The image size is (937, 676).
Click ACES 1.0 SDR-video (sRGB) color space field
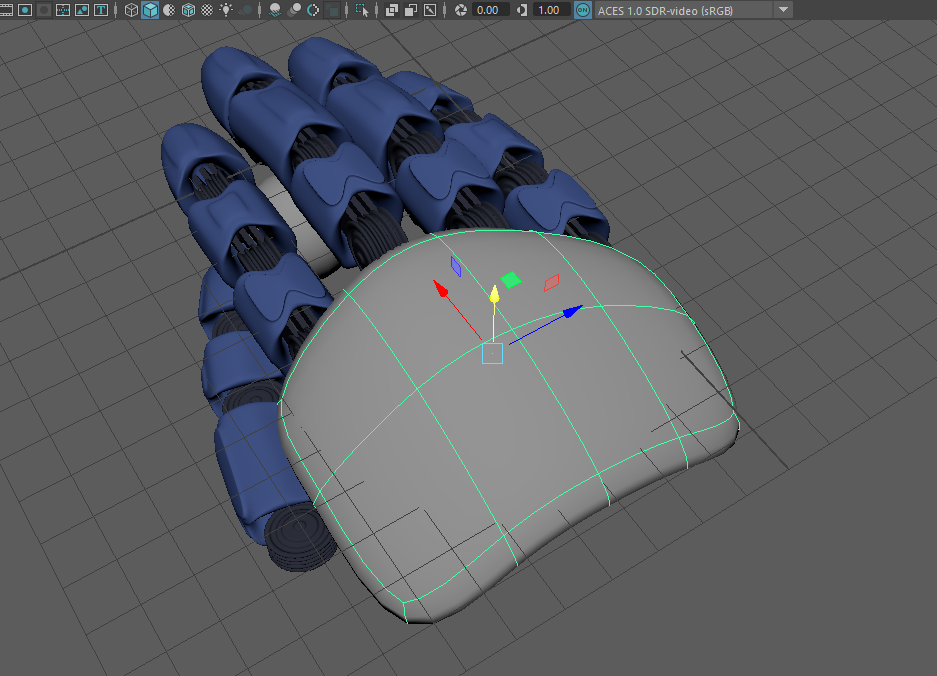(683, 10)
